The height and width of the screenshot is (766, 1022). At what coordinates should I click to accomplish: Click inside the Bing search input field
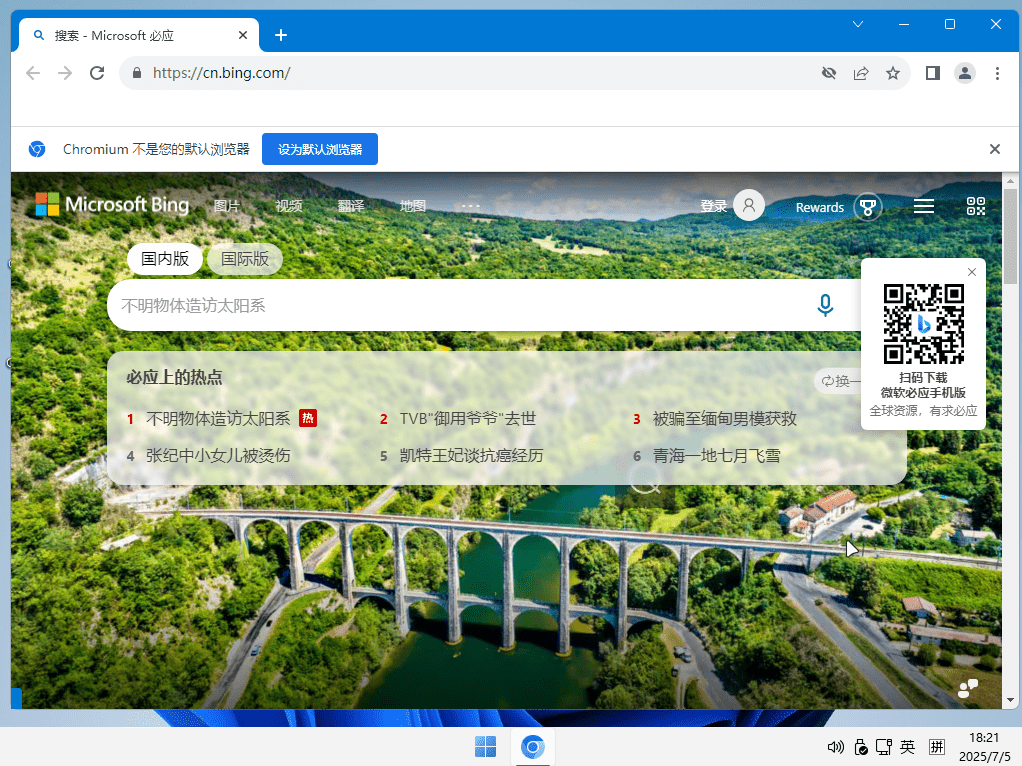click(x=450, y=305)
